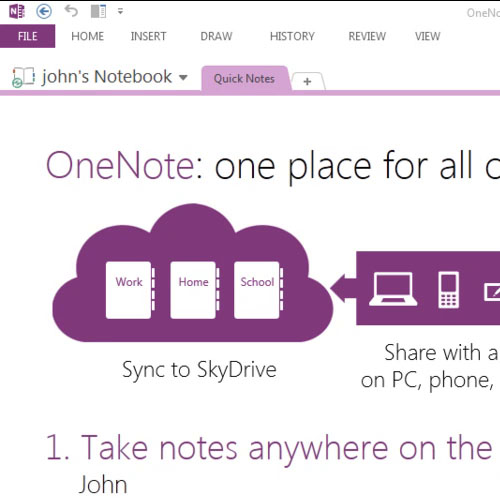Switch to the INSERT ribbon tab
The width and height of the screenshot is (500, 500).
(148, 36)
